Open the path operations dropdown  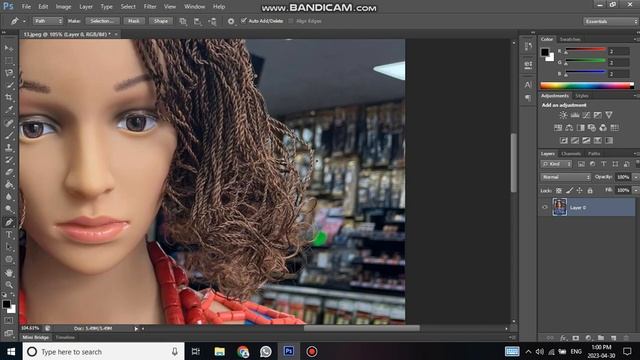183,21
